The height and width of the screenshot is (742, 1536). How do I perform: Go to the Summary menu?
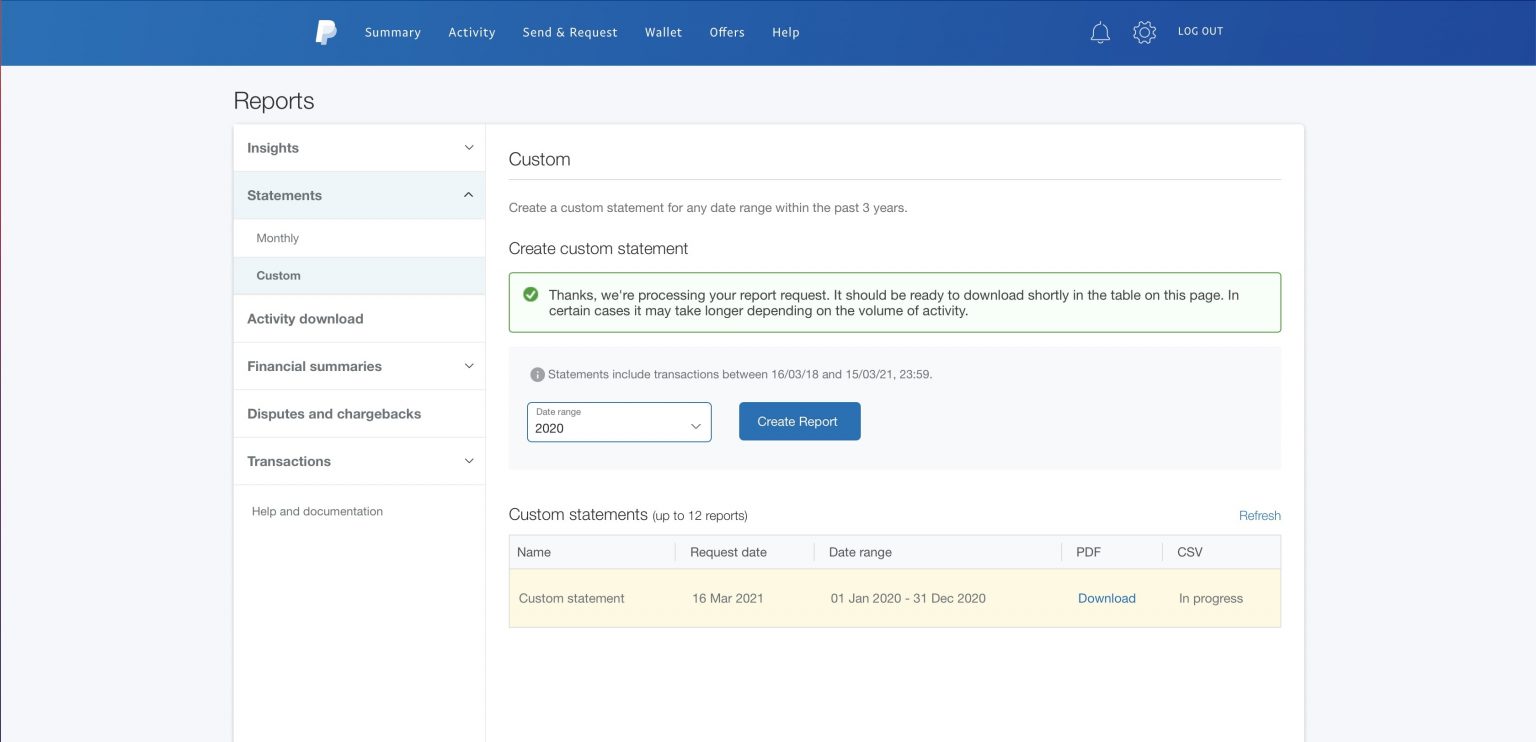(x=392, y=32)
